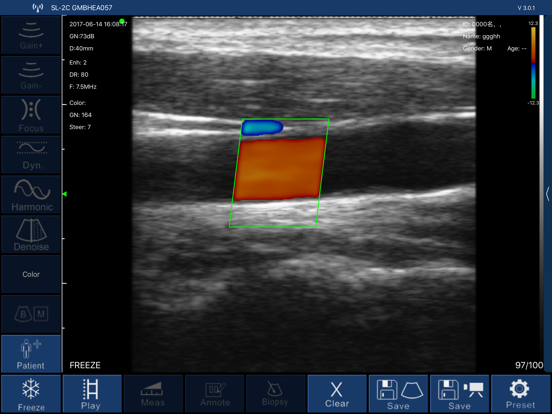This screenshot has height=414, width=552.
Task: Click the green orientation dot marker
Action: coord(122,21)
